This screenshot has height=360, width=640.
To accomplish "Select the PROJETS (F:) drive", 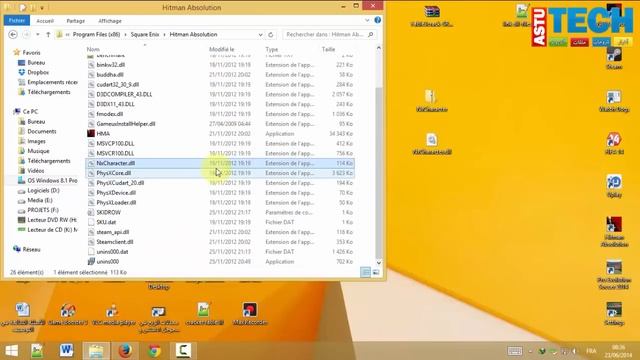I will pos(43,210).
